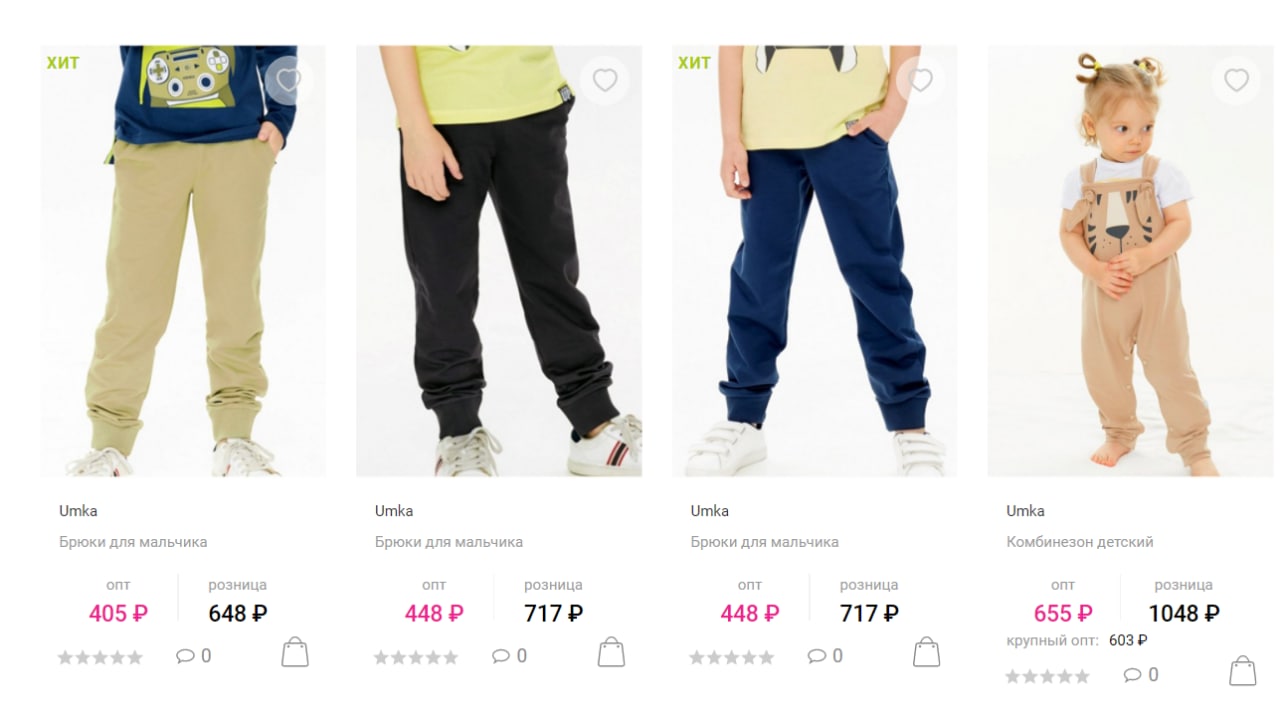Open 'Комбинезон детский' product link

point(1080,542)
